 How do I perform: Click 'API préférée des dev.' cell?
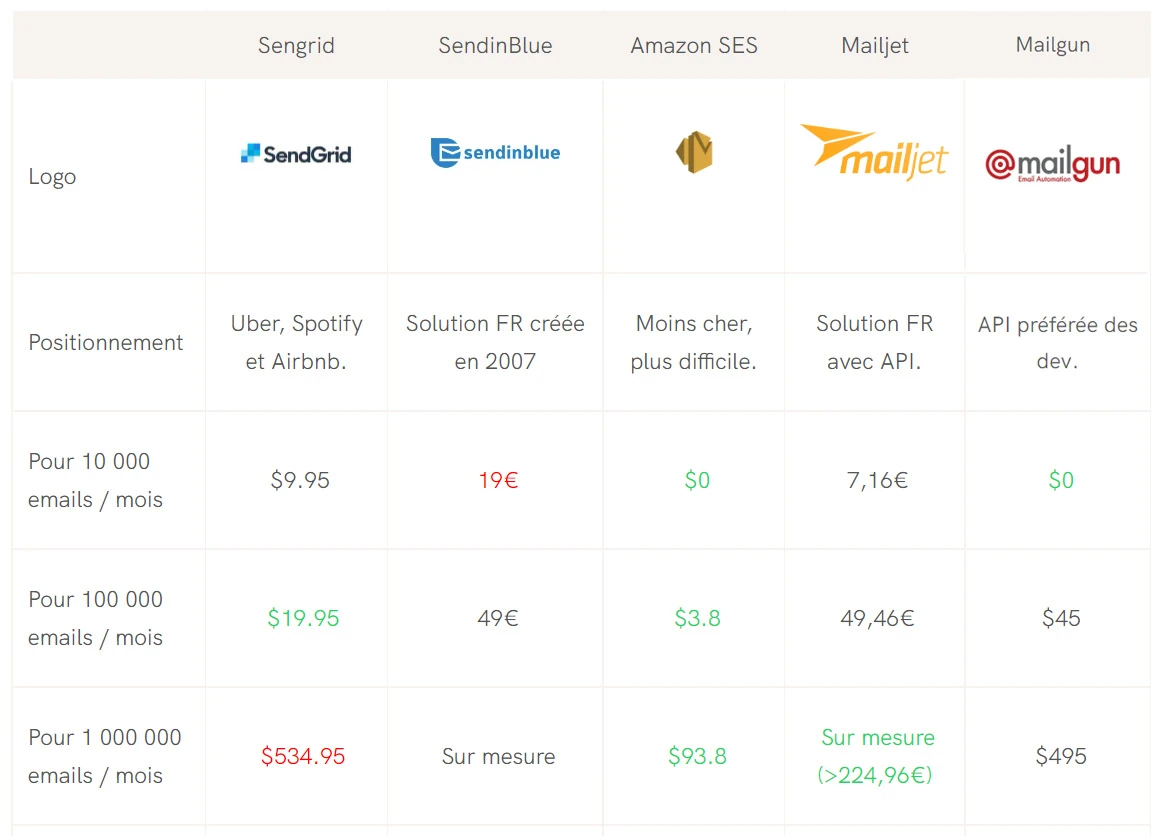pos(1057,343)
